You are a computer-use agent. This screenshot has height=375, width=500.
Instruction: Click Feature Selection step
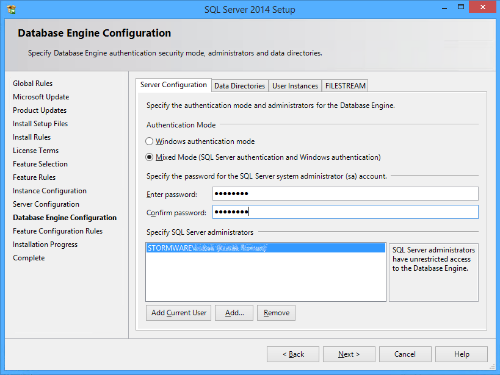coord(40,164)
